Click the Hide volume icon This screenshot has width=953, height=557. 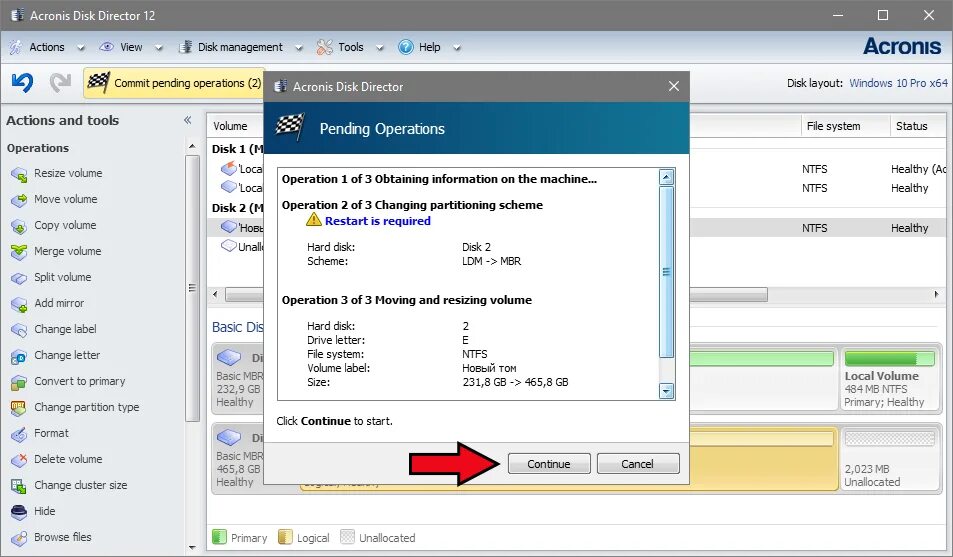pyautogui.click(x=19, y=512)
